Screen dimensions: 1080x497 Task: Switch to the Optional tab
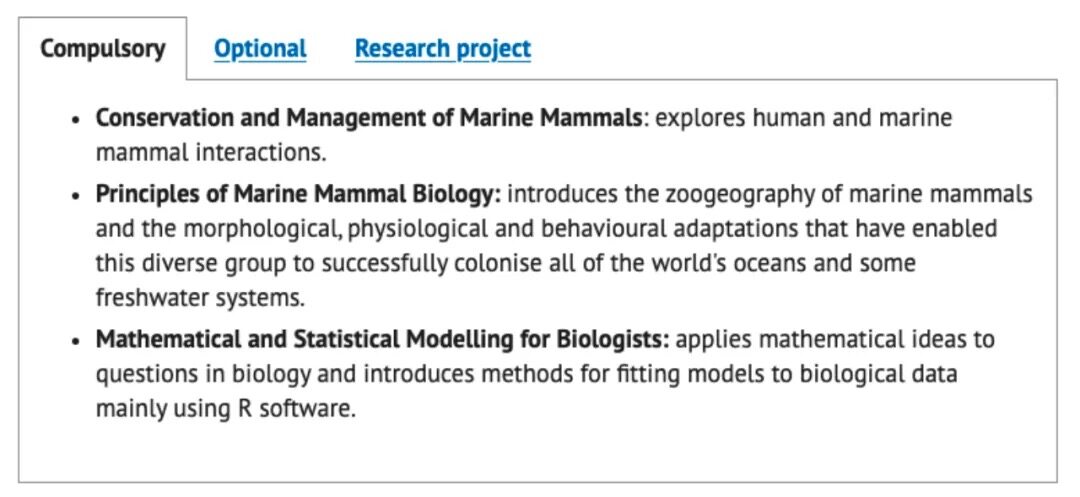tap(260, 49)
